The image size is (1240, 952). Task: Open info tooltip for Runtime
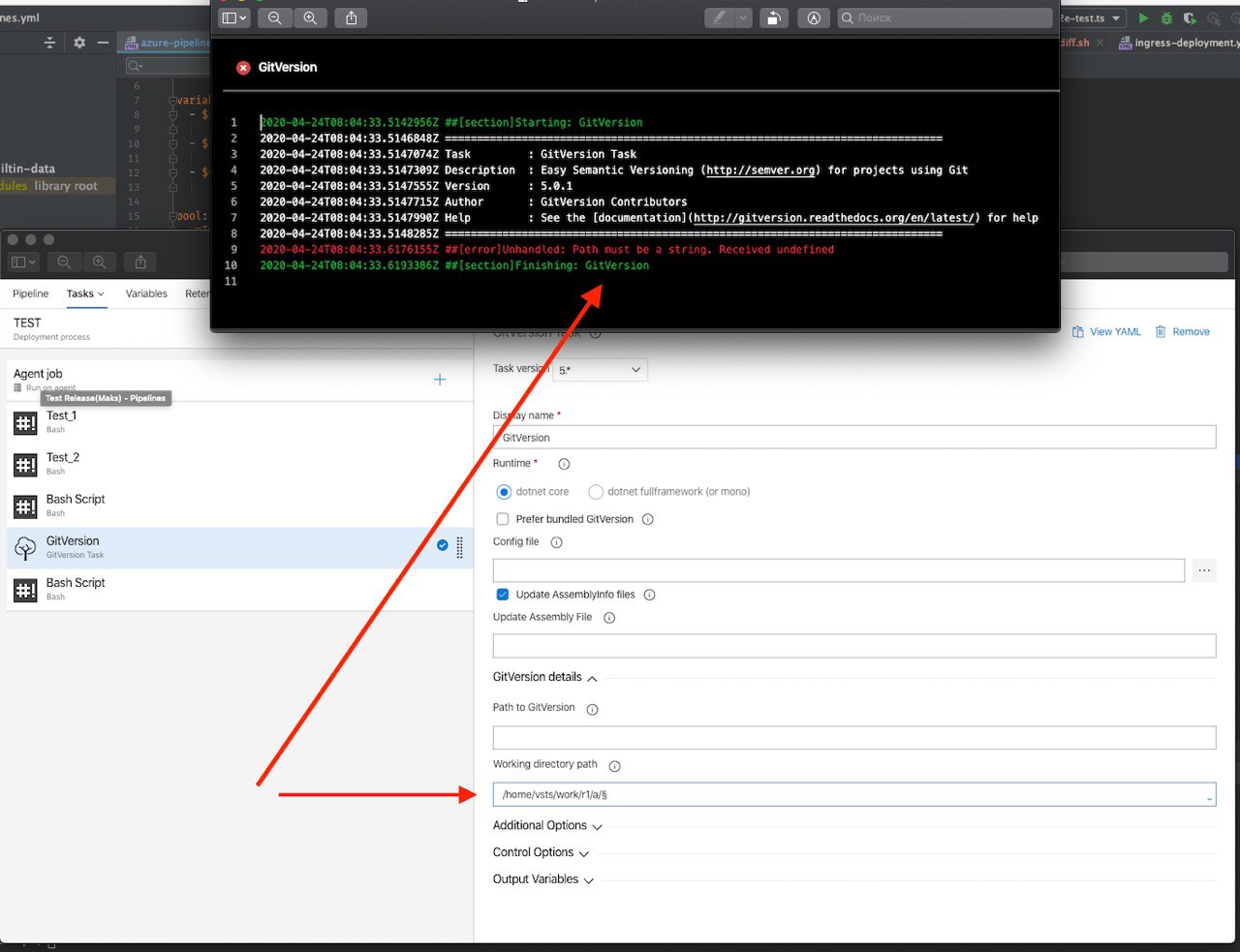point(564,464)
